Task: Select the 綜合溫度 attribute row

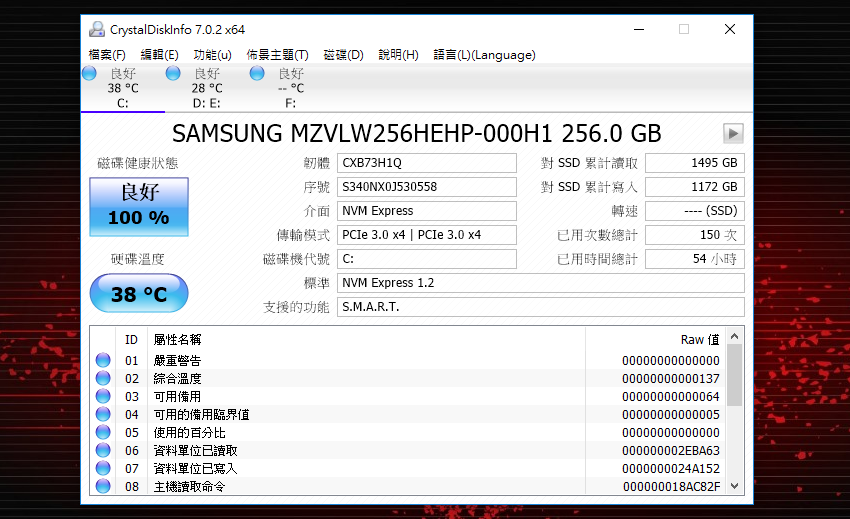Action: click(x=408, y=378)
